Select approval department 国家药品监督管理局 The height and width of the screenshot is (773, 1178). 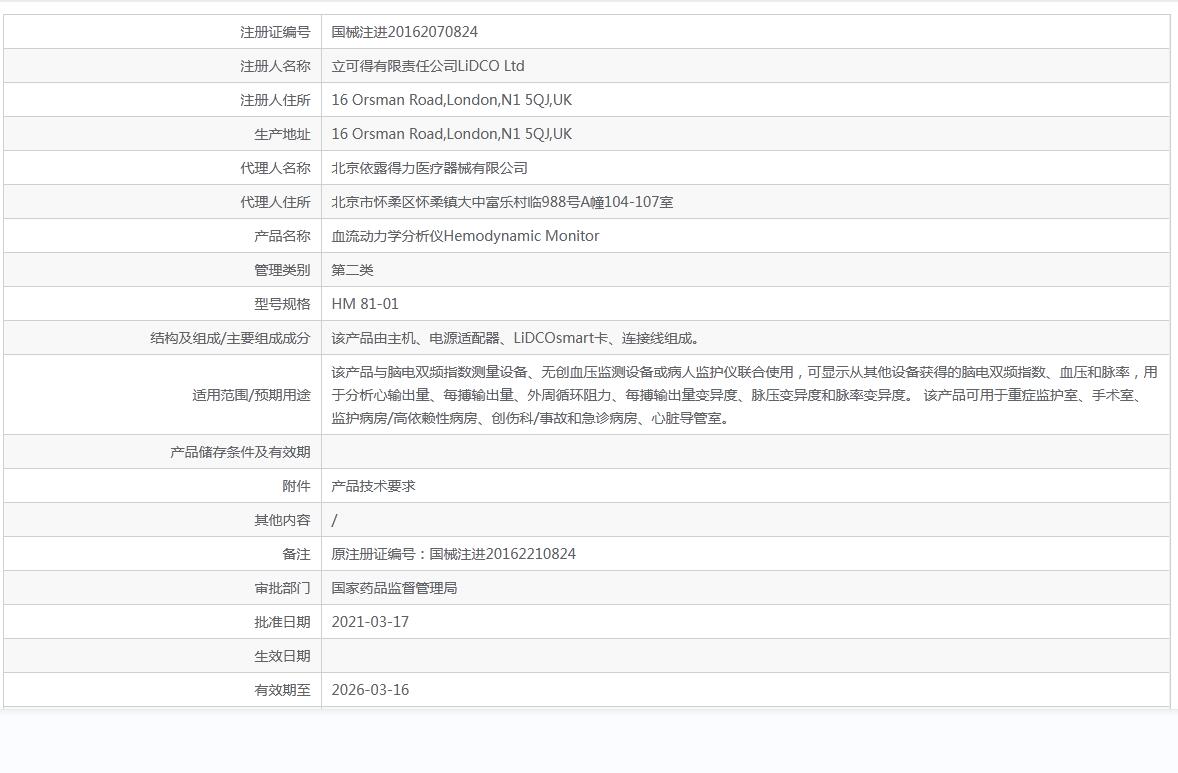pos(394,588)
